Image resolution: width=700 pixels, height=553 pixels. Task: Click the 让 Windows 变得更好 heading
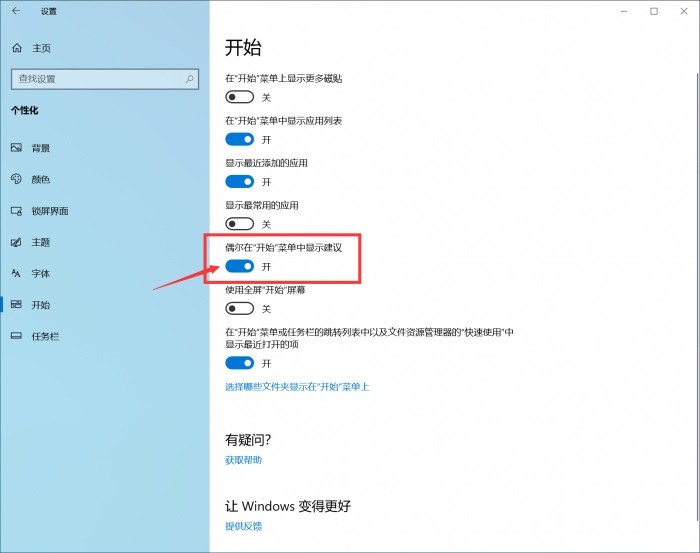click(x=288, y=506)
